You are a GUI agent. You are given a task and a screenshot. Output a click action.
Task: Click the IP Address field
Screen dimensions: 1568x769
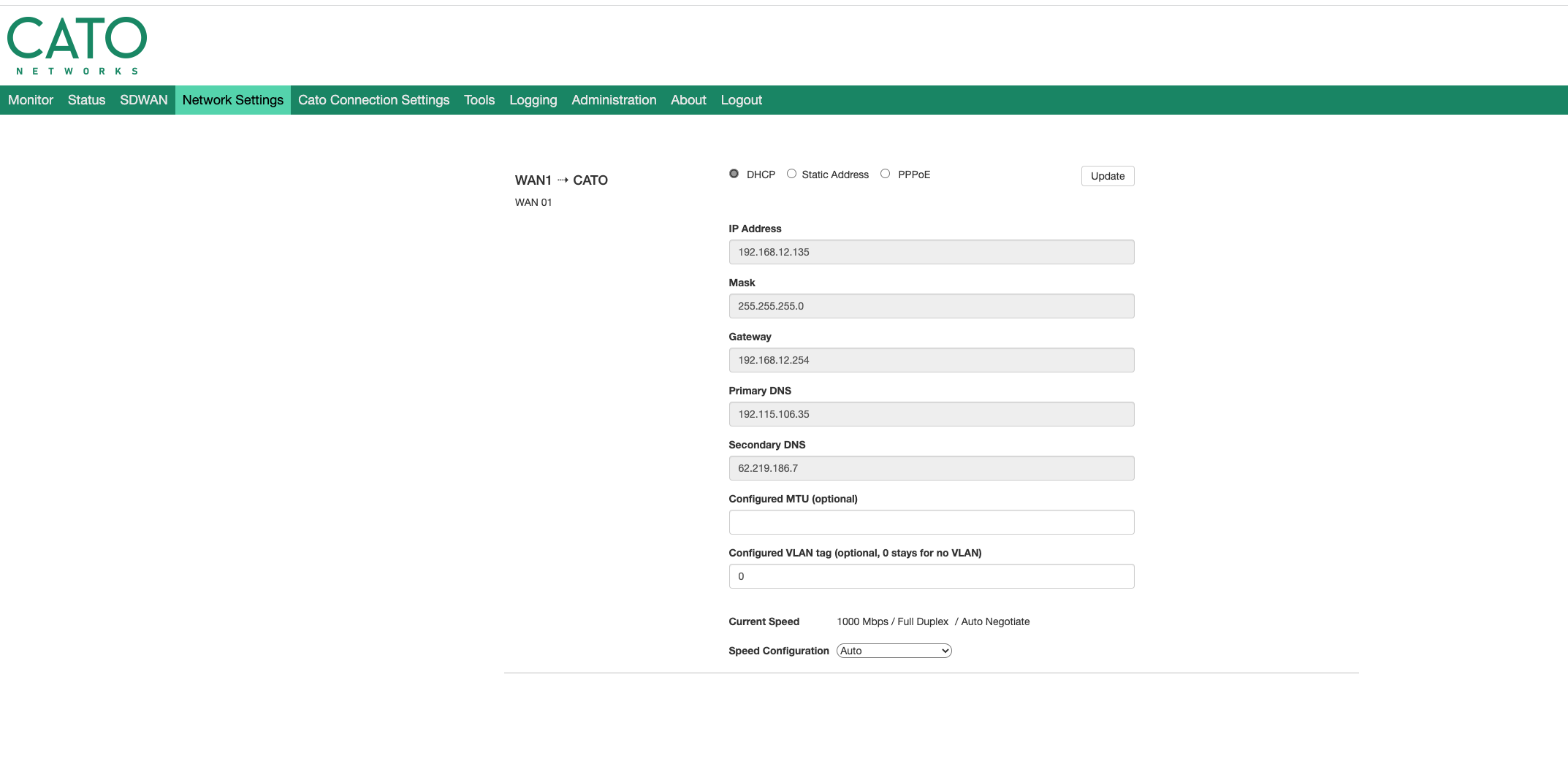pyautogui.click(x=931, y=252)
